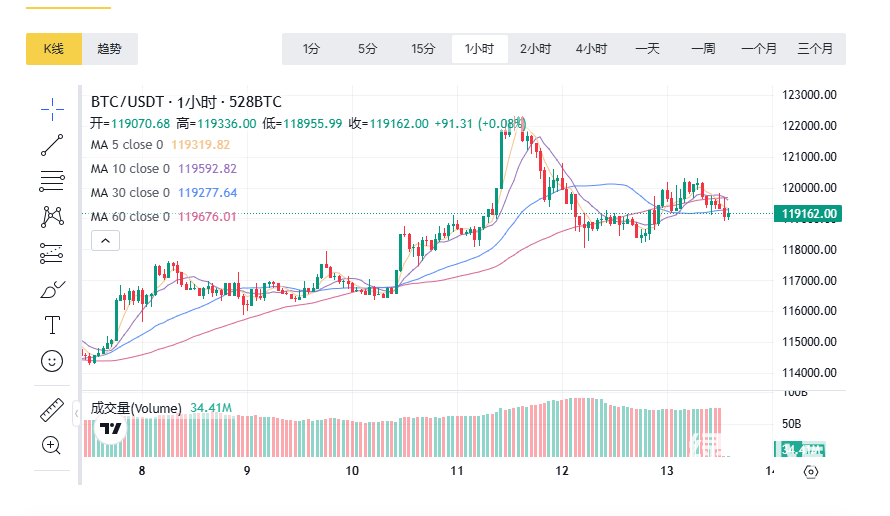Collapse the MA indicator legend
This screenshot has width=890, height=516.
pos(106,240)
